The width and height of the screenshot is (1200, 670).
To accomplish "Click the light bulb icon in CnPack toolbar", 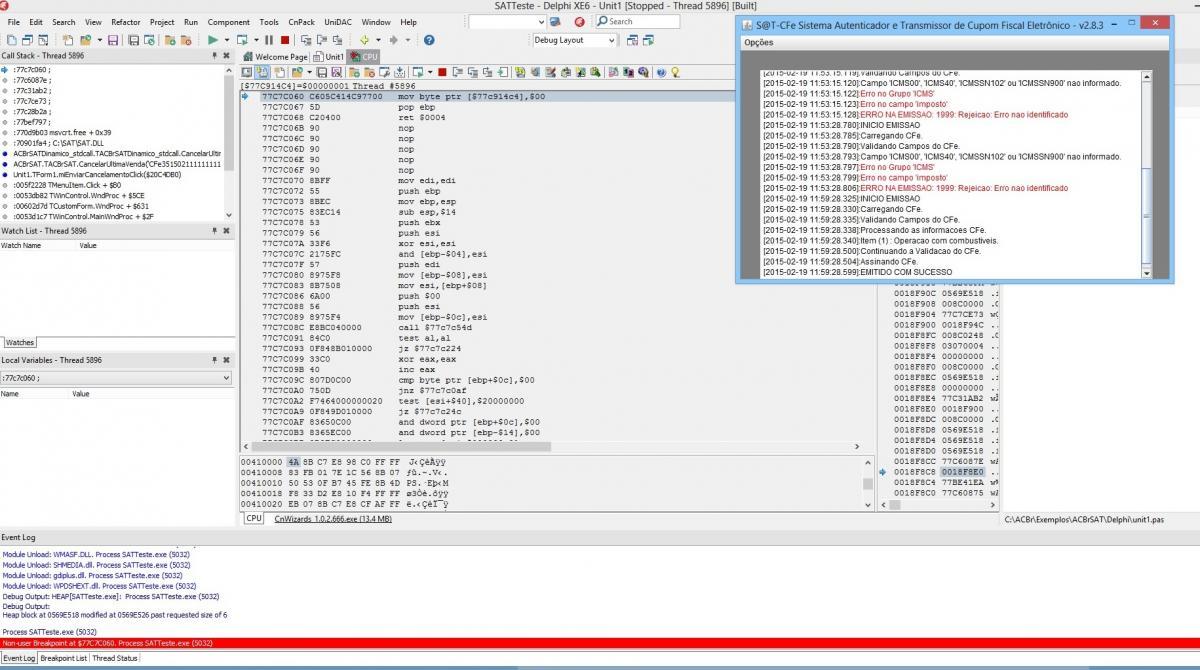I will [x=675, y=72].
